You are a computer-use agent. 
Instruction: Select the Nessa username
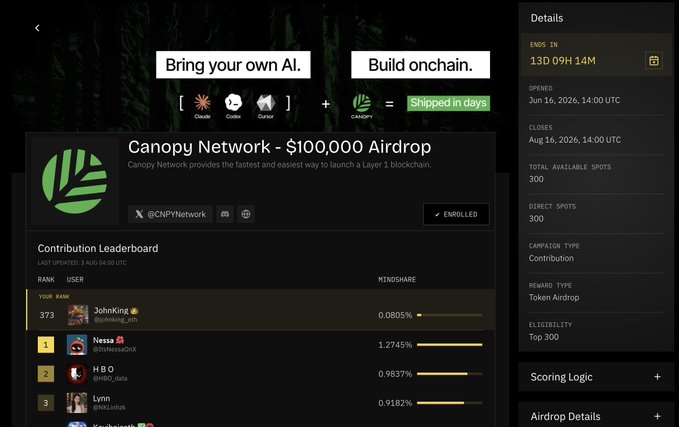103,340
